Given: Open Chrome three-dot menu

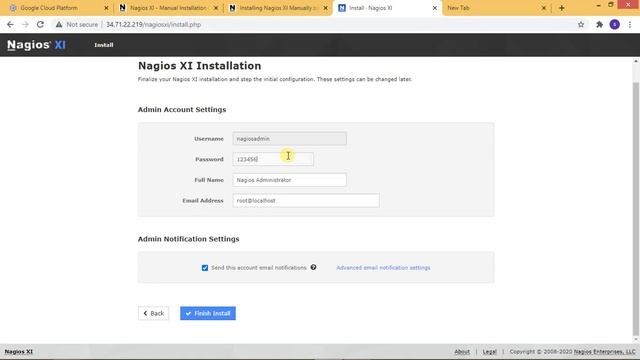Looking at the screenshot, I should pos(630,24).
